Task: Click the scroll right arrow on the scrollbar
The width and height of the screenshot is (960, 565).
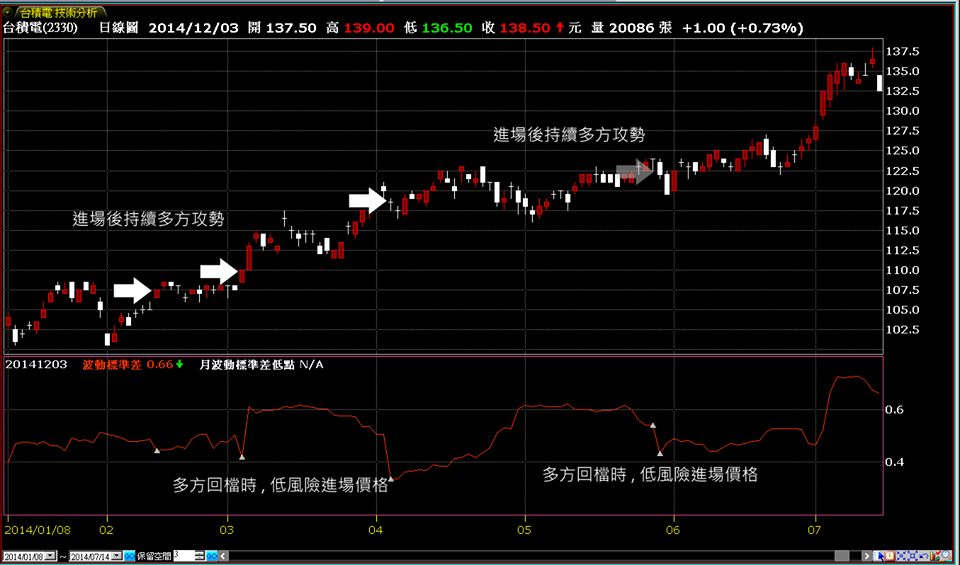Action: tap(867, 556)
